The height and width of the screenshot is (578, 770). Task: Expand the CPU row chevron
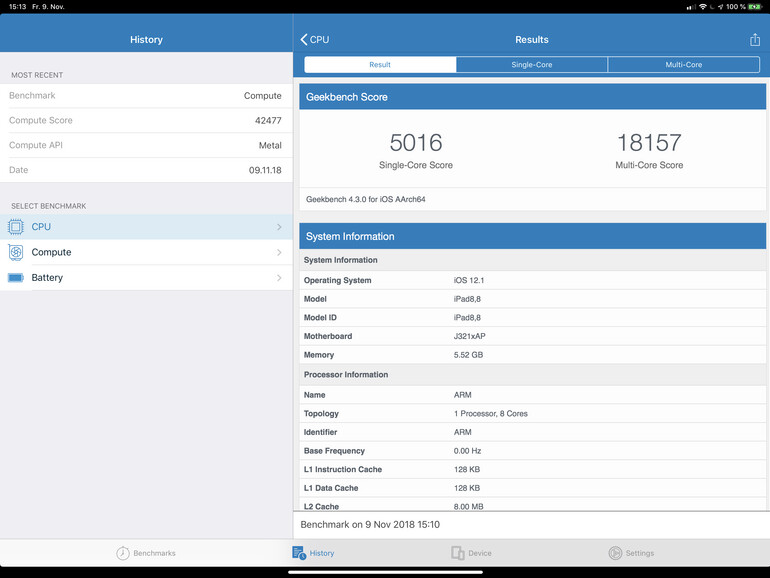click(x=279, y=227)
